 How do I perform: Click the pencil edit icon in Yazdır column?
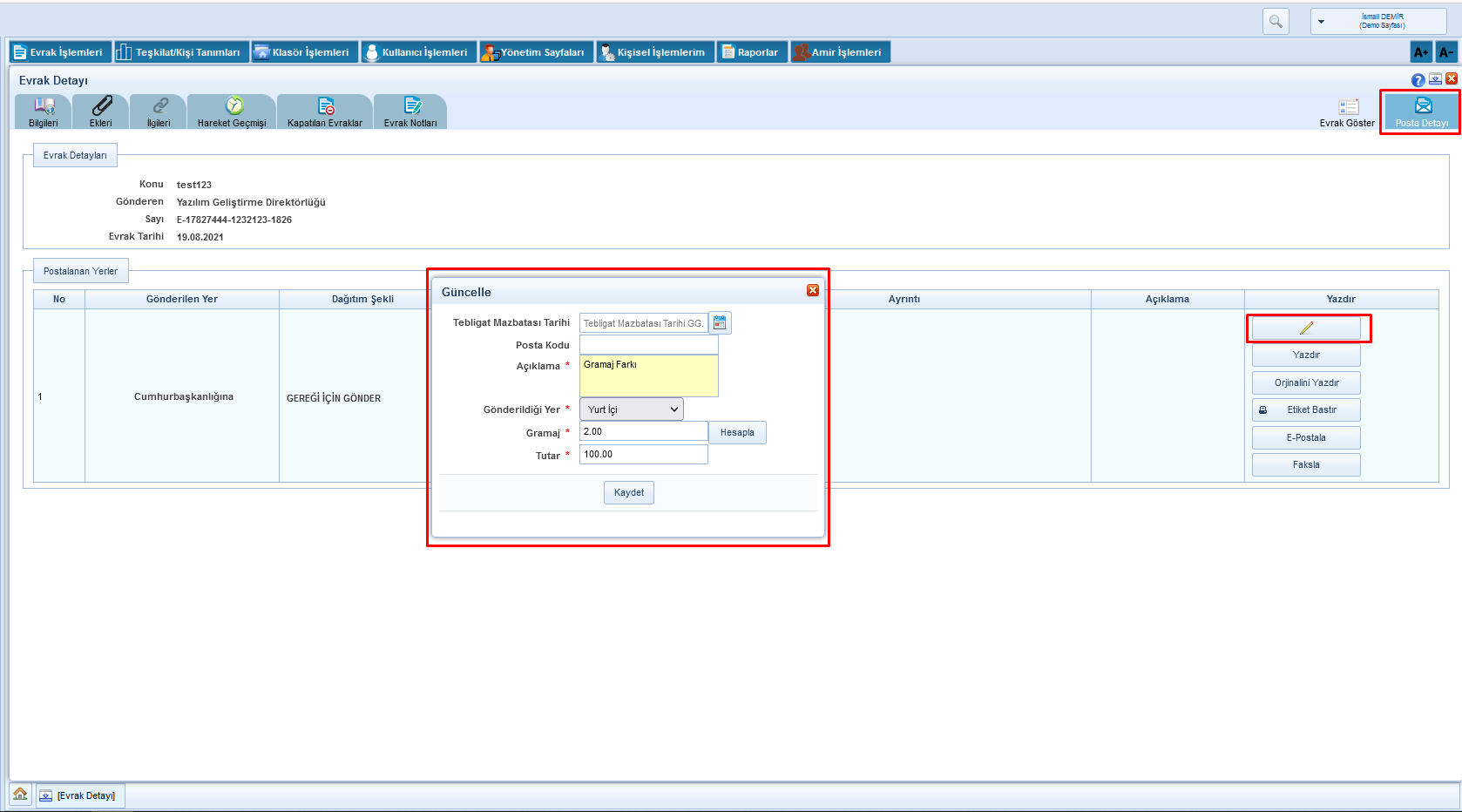pos(1305,328)
